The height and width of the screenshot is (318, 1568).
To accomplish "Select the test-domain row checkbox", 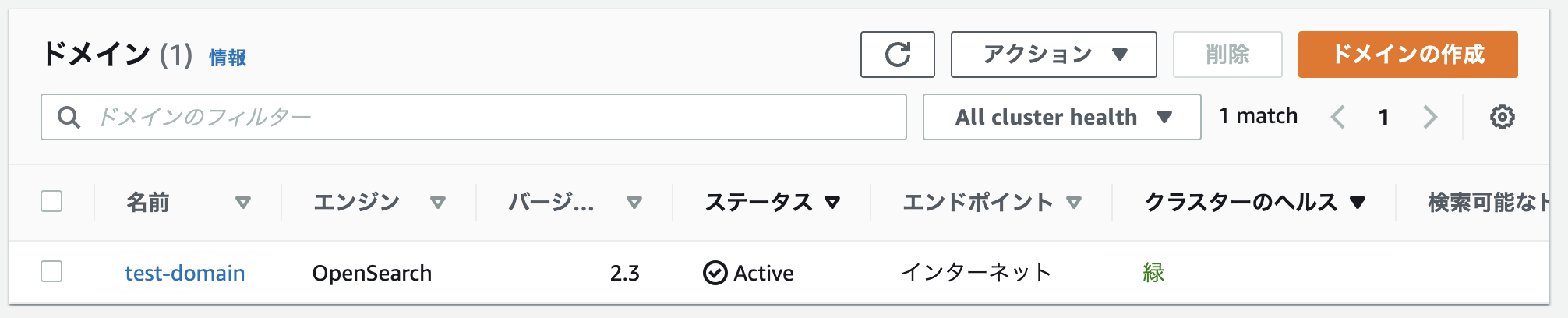I will [x=51, y=271].
